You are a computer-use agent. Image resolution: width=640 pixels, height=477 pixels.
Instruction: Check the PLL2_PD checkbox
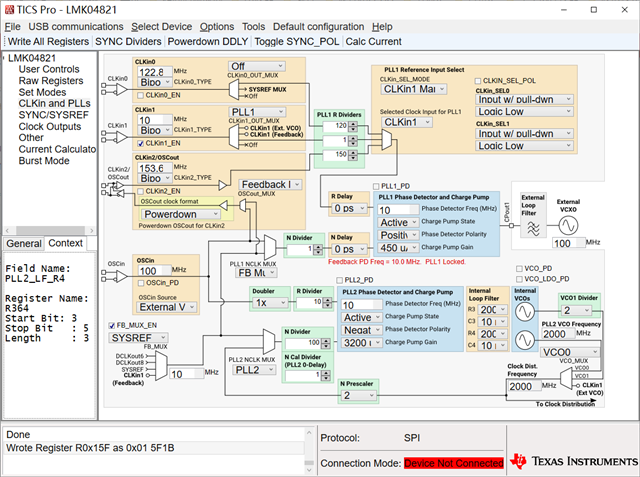pos(339,280)
